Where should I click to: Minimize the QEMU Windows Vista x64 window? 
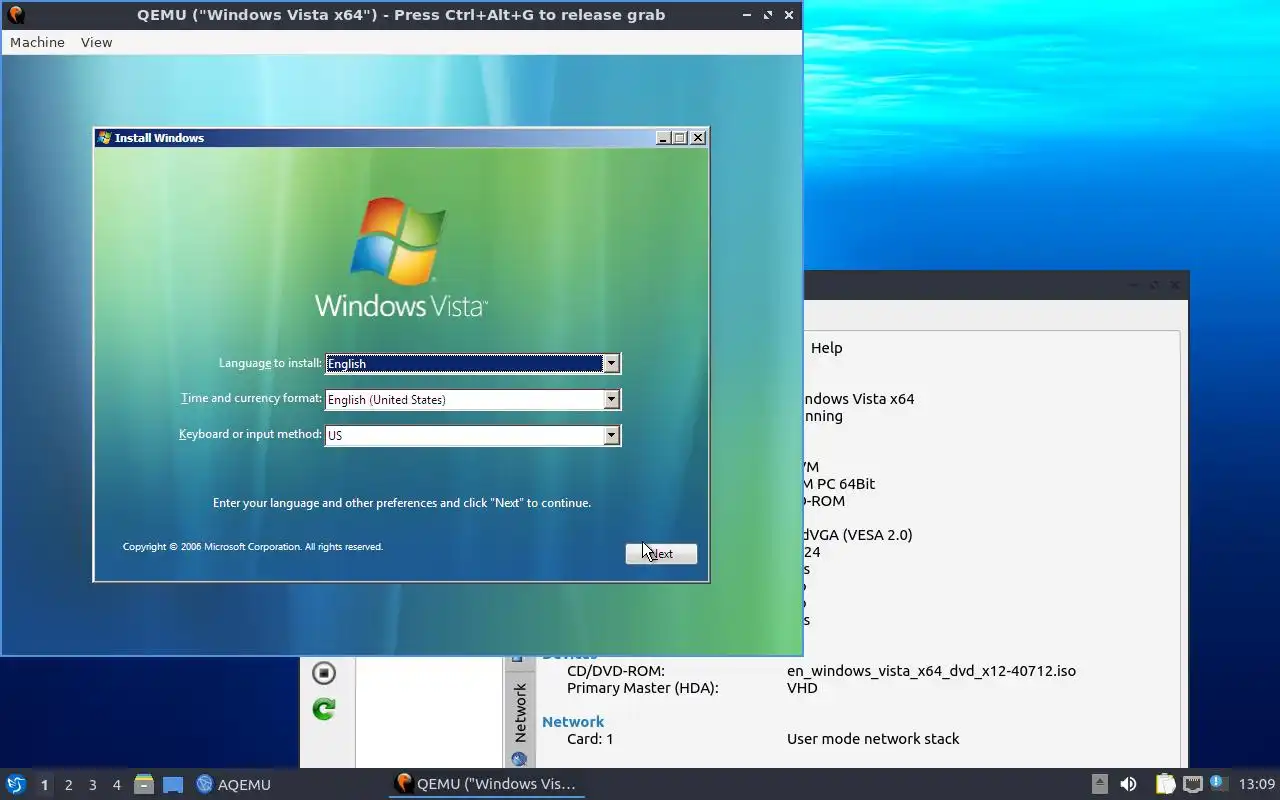[x=748, y=15]
